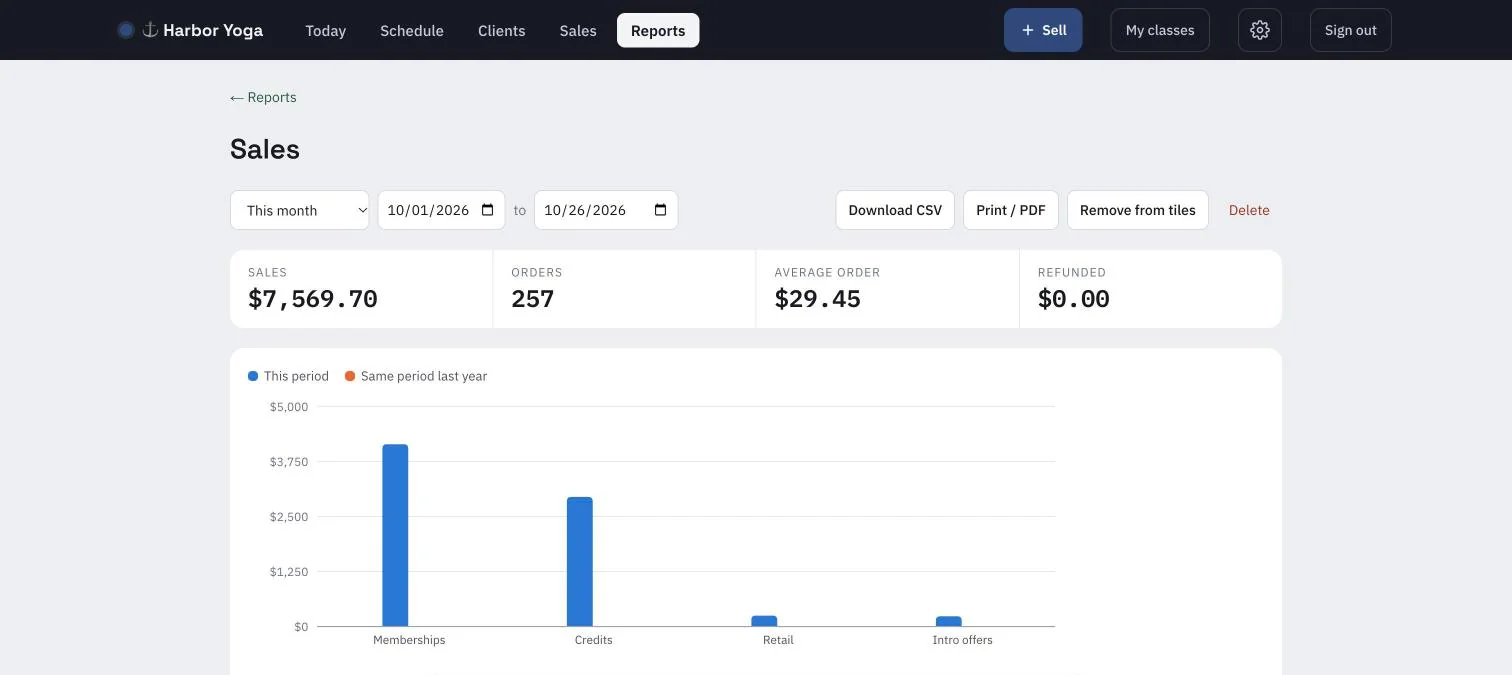Click the $2,500 y-axis label
Viewport: 1512px width, 675px height.
pyautogui.click(x=289, y=517)
